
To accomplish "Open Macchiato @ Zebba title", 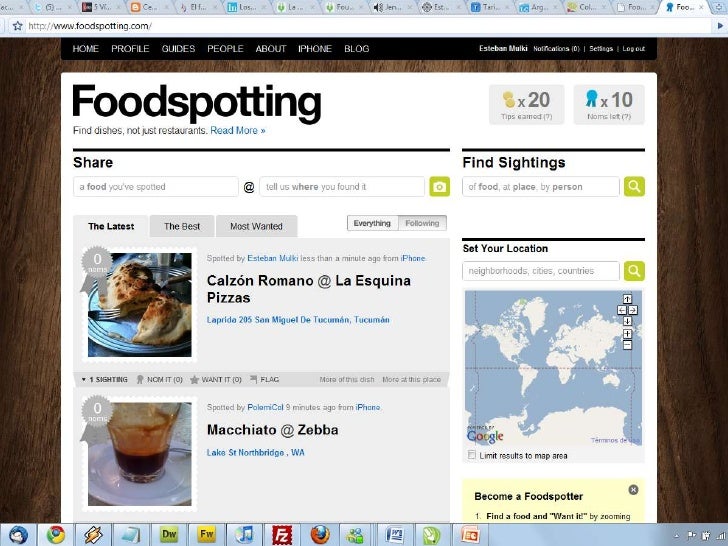I will [273, 430].
